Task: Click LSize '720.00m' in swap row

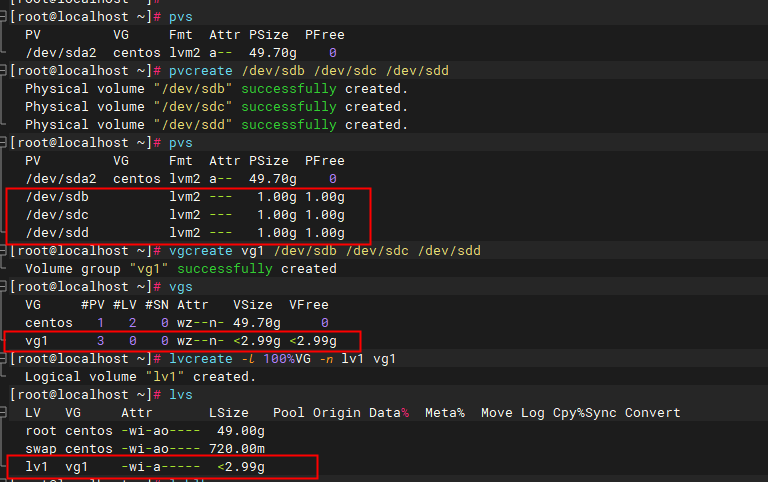Action: point(237,449)
